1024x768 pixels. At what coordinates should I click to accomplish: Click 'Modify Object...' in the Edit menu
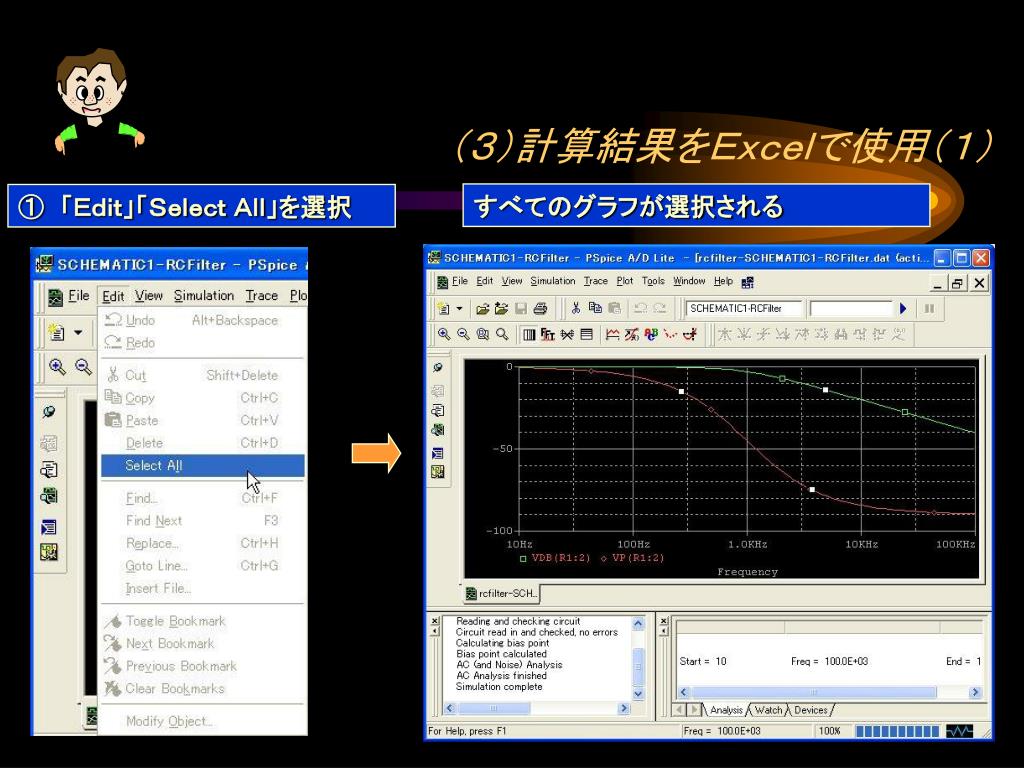[202, 721]
